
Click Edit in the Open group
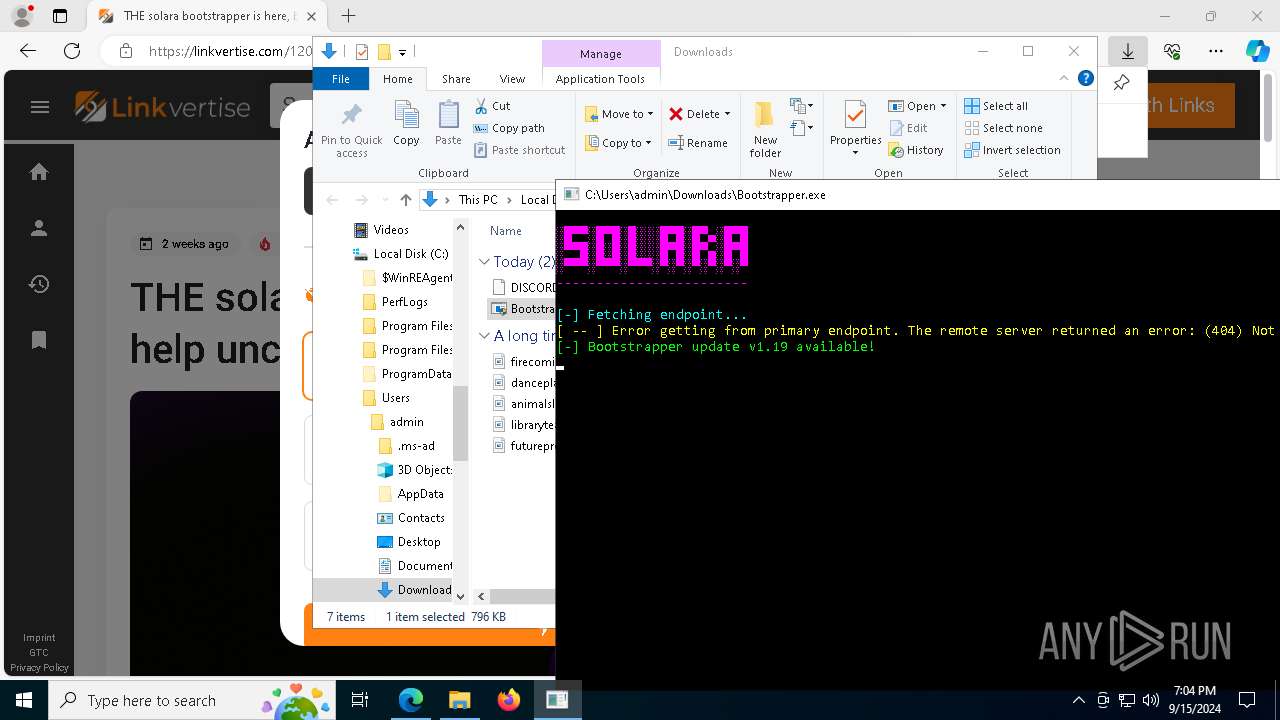(908, 128)
